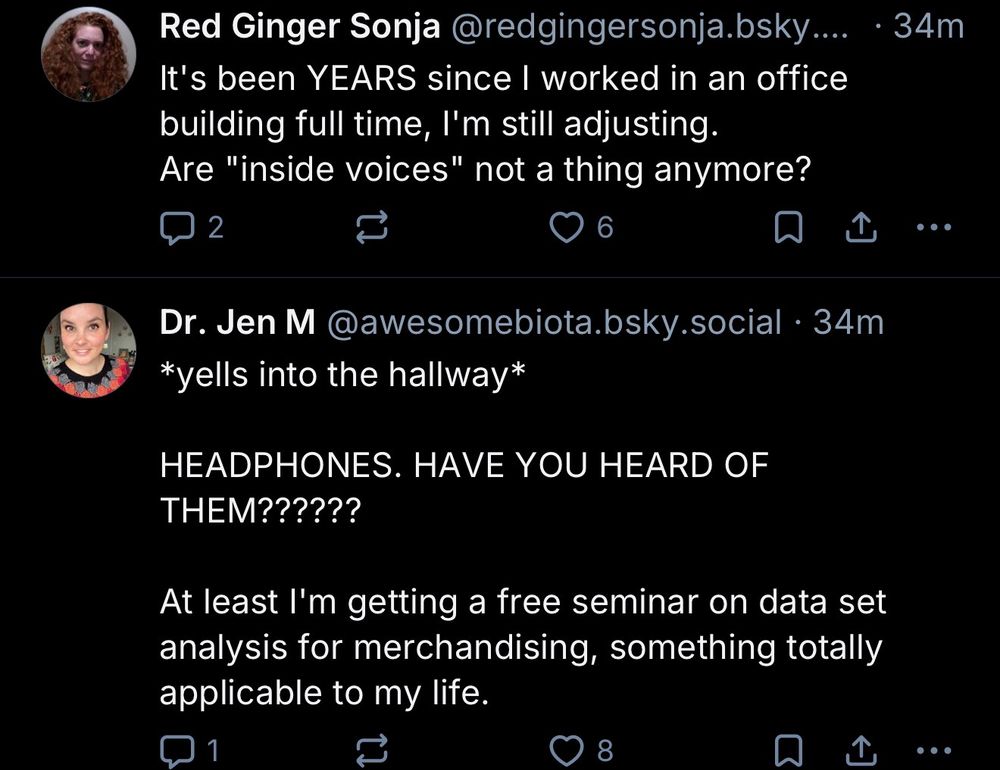Reply to Red Ginger Sonja's post
The height and width of the screenshot is (770, 1000).
tap(176, 229)
